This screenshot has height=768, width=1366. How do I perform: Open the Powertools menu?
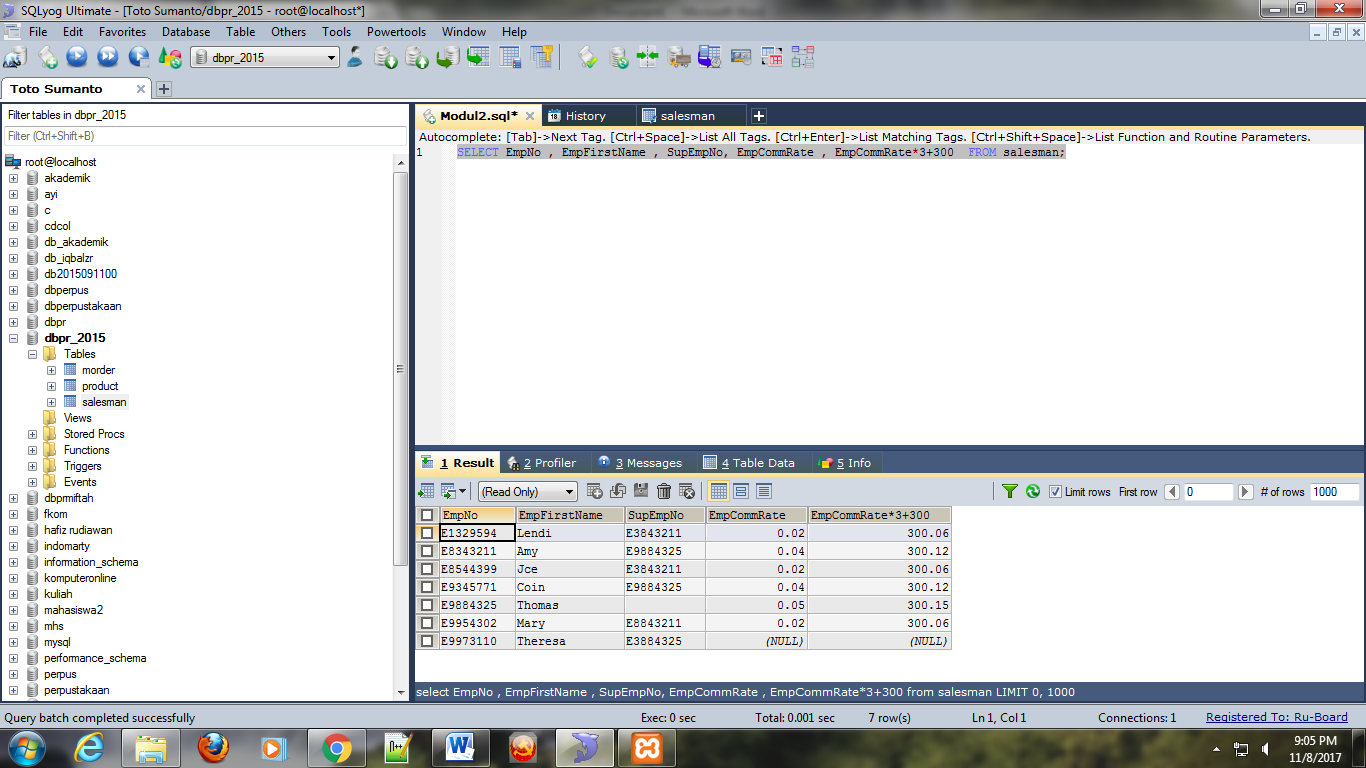coord(396,32)
